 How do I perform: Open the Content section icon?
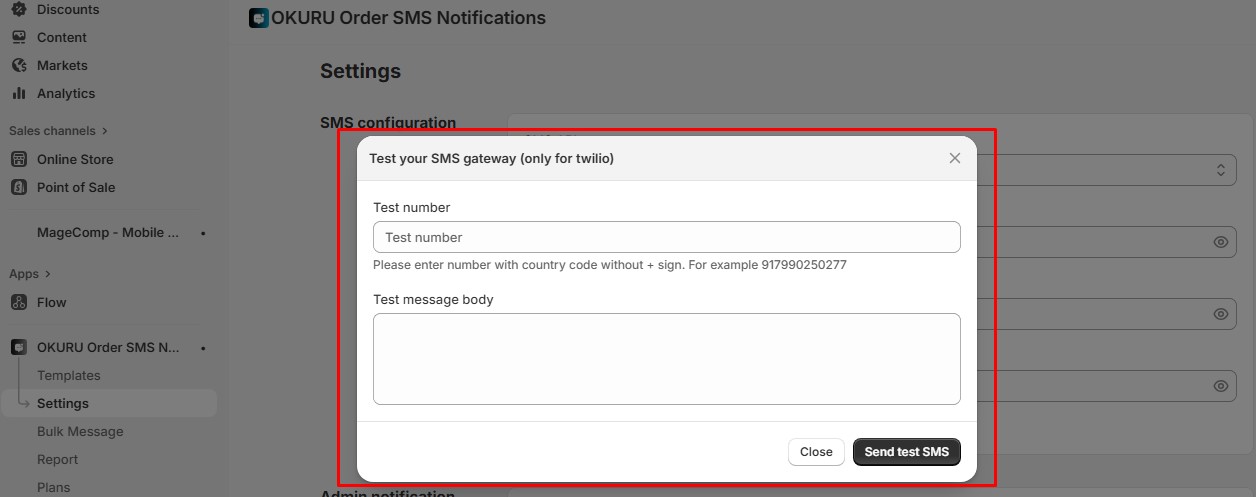(19, 37)
